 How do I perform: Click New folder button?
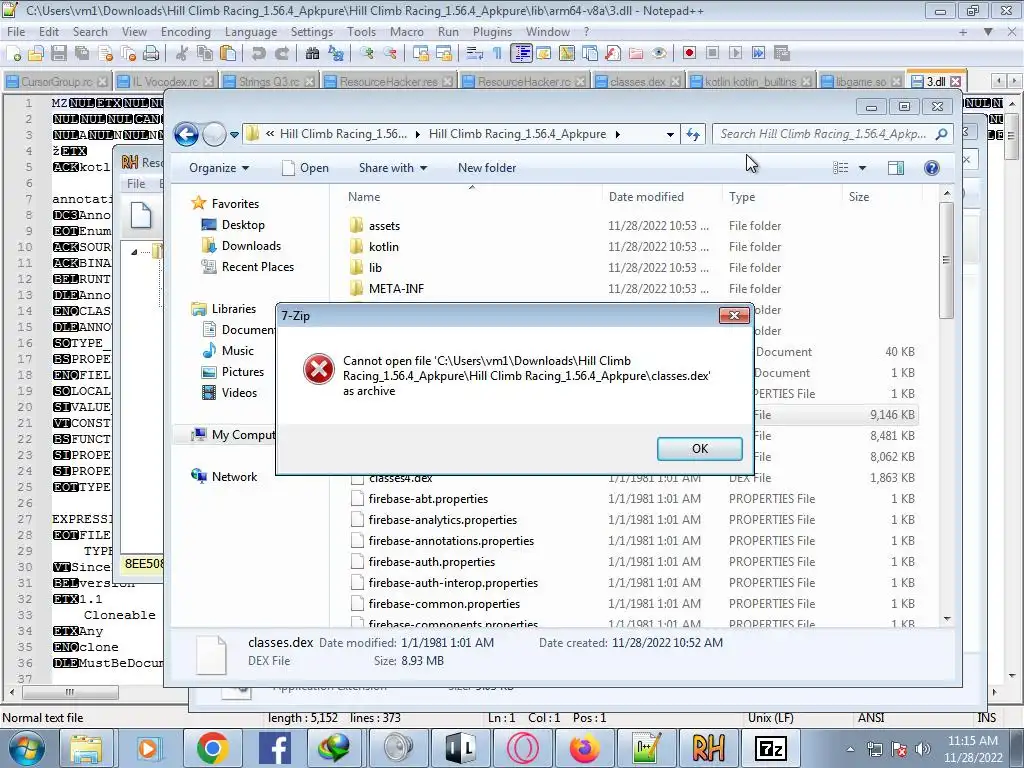tap(487, 168)
